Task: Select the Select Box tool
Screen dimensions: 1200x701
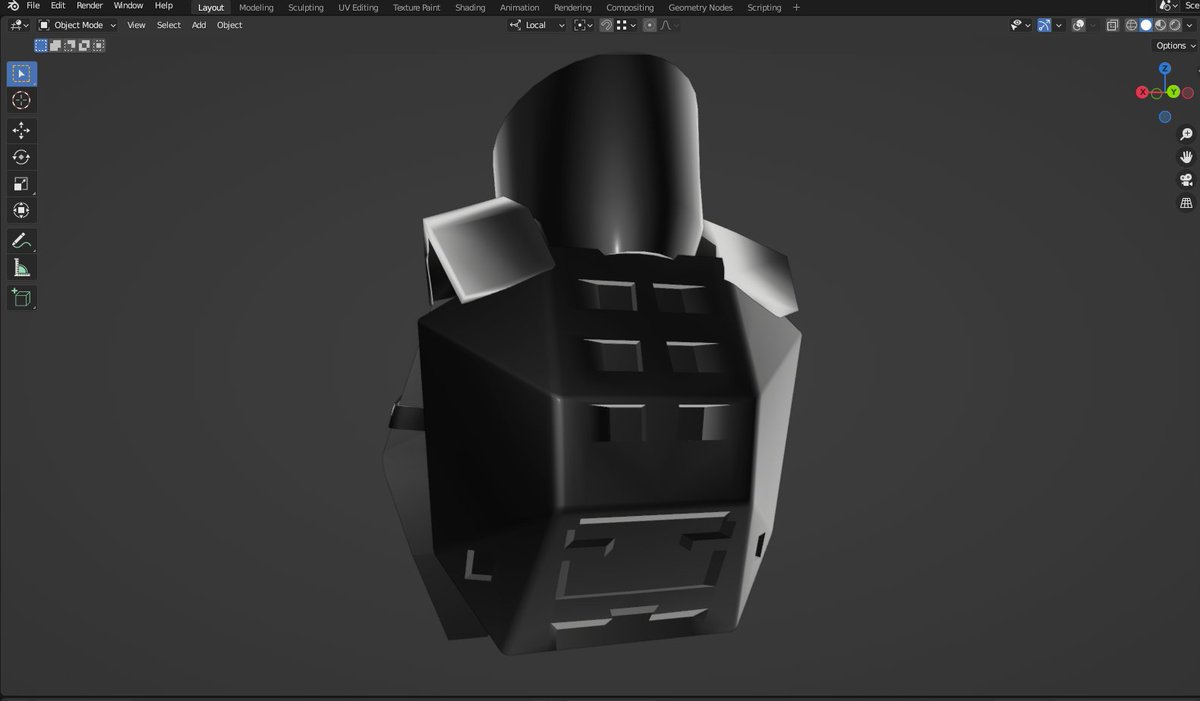Action: pos(21,74)
